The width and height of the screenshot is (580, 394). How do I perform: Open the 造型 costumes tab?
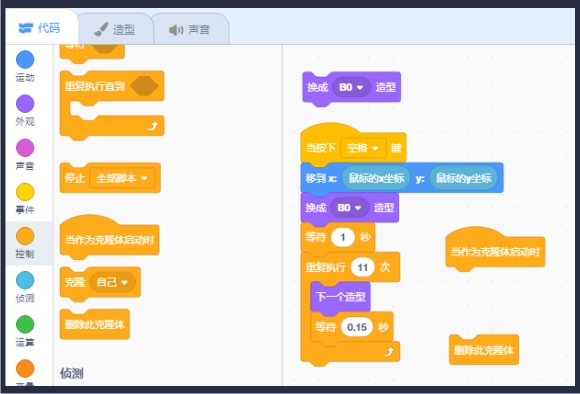pos(115,29)
